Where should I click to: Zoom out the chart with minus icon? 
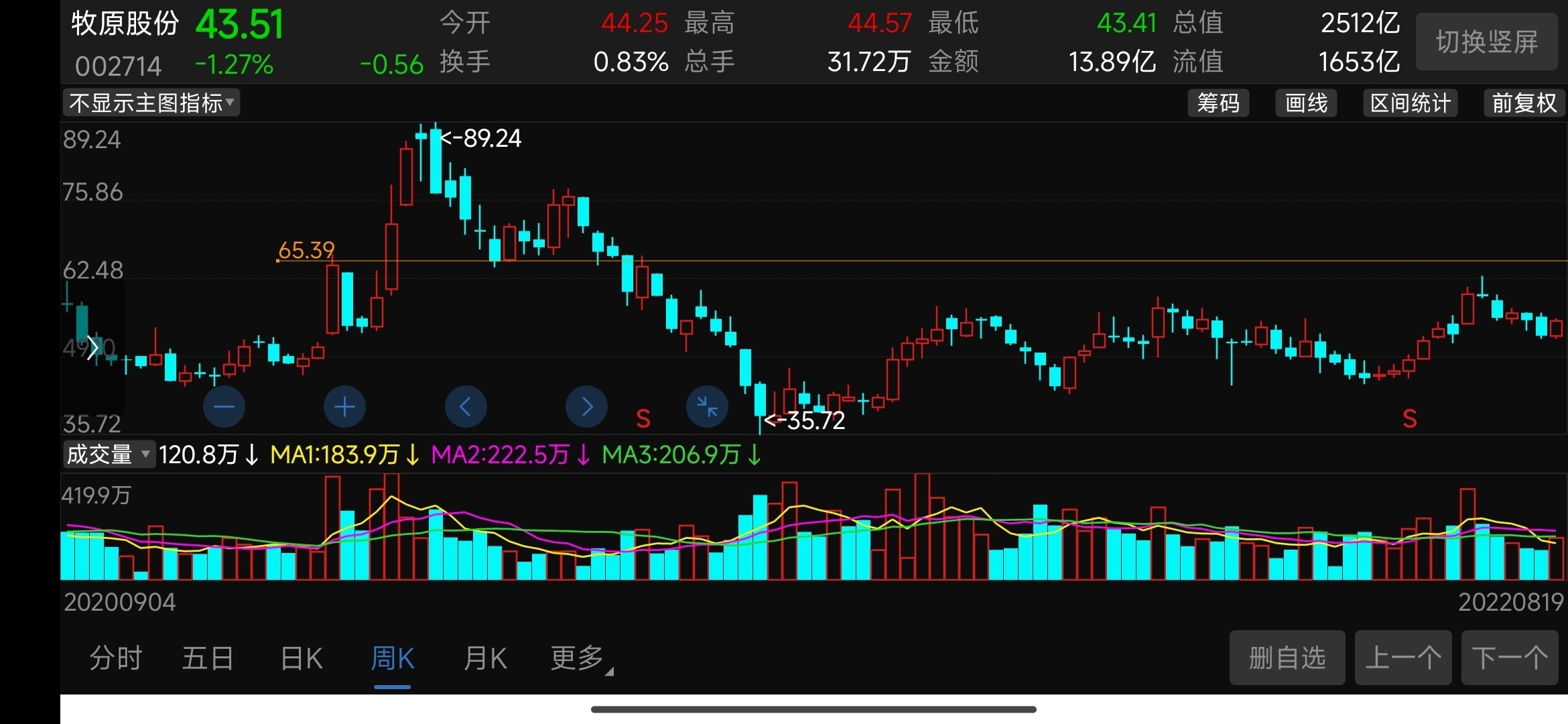[x=224, y=406]
